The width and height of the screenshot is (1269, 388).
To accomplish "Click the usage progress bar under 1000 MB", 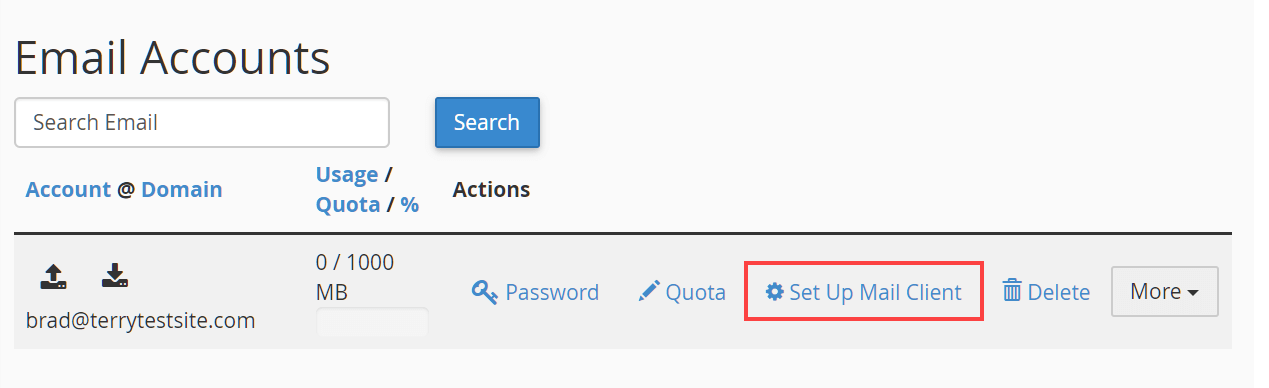I will pos(372,323).
